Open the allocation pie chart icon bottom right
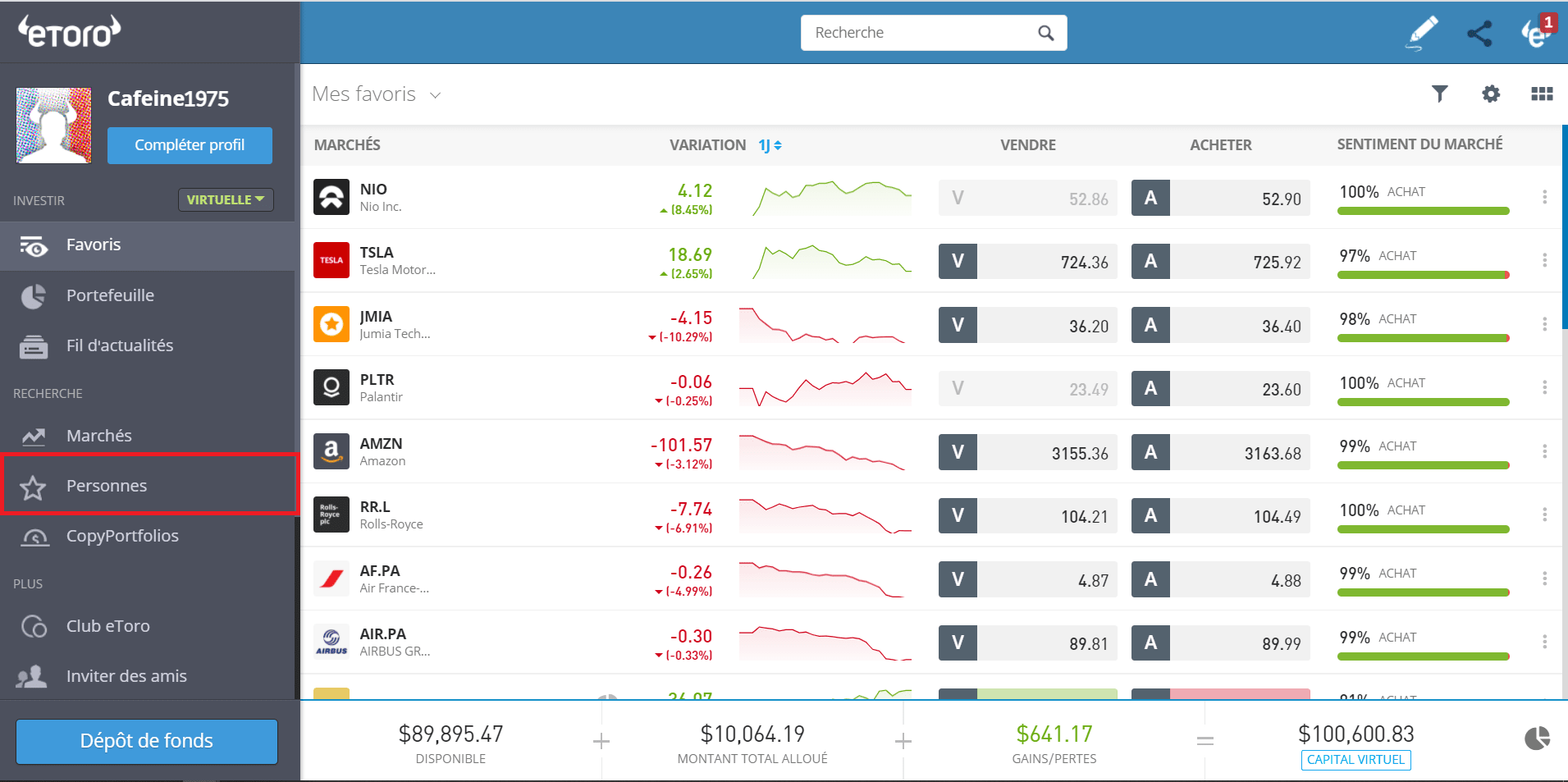The height and width of the screenshot is (782, 1568). 1536,739
